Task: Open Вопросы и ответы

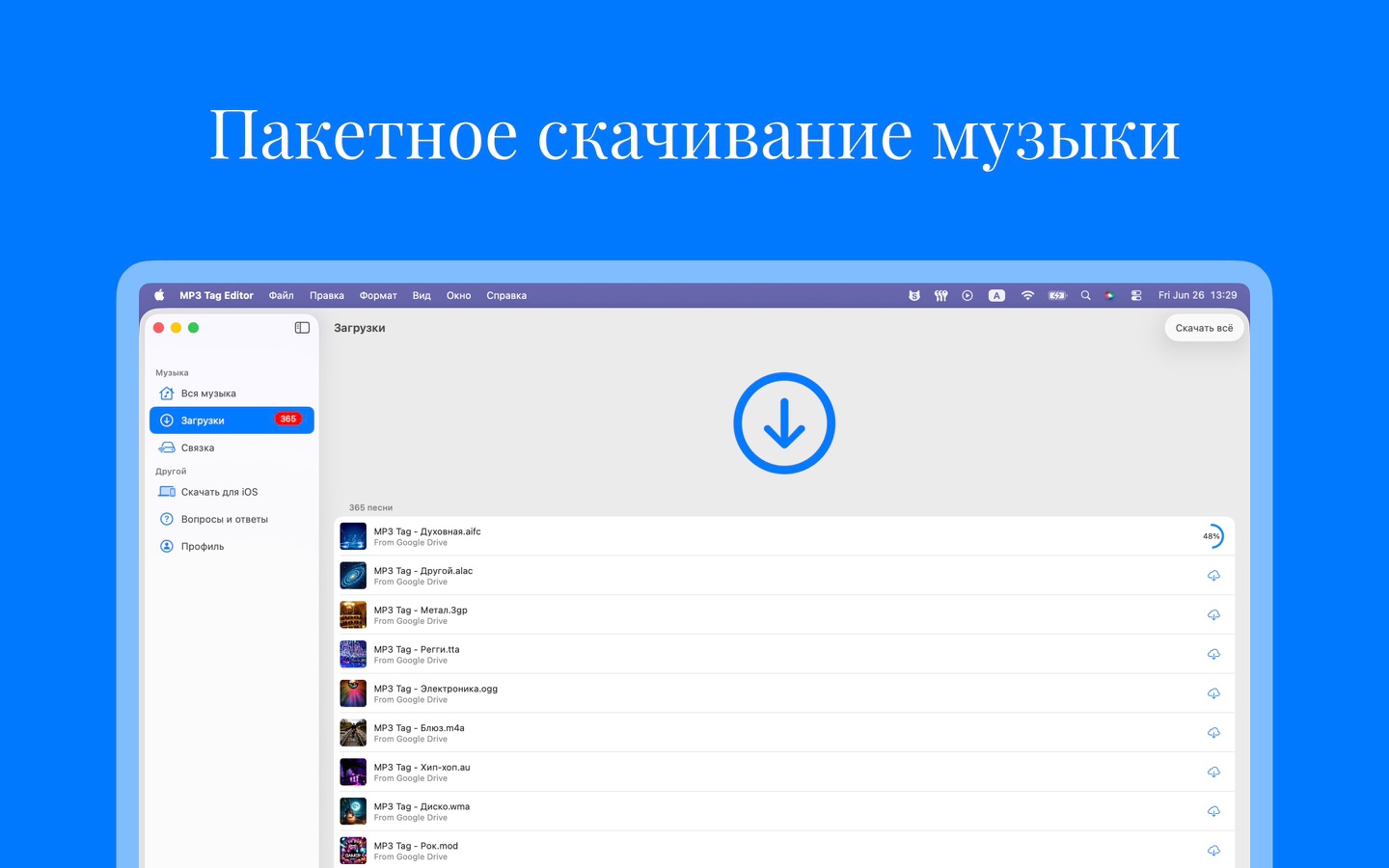Action: point(231,519)
